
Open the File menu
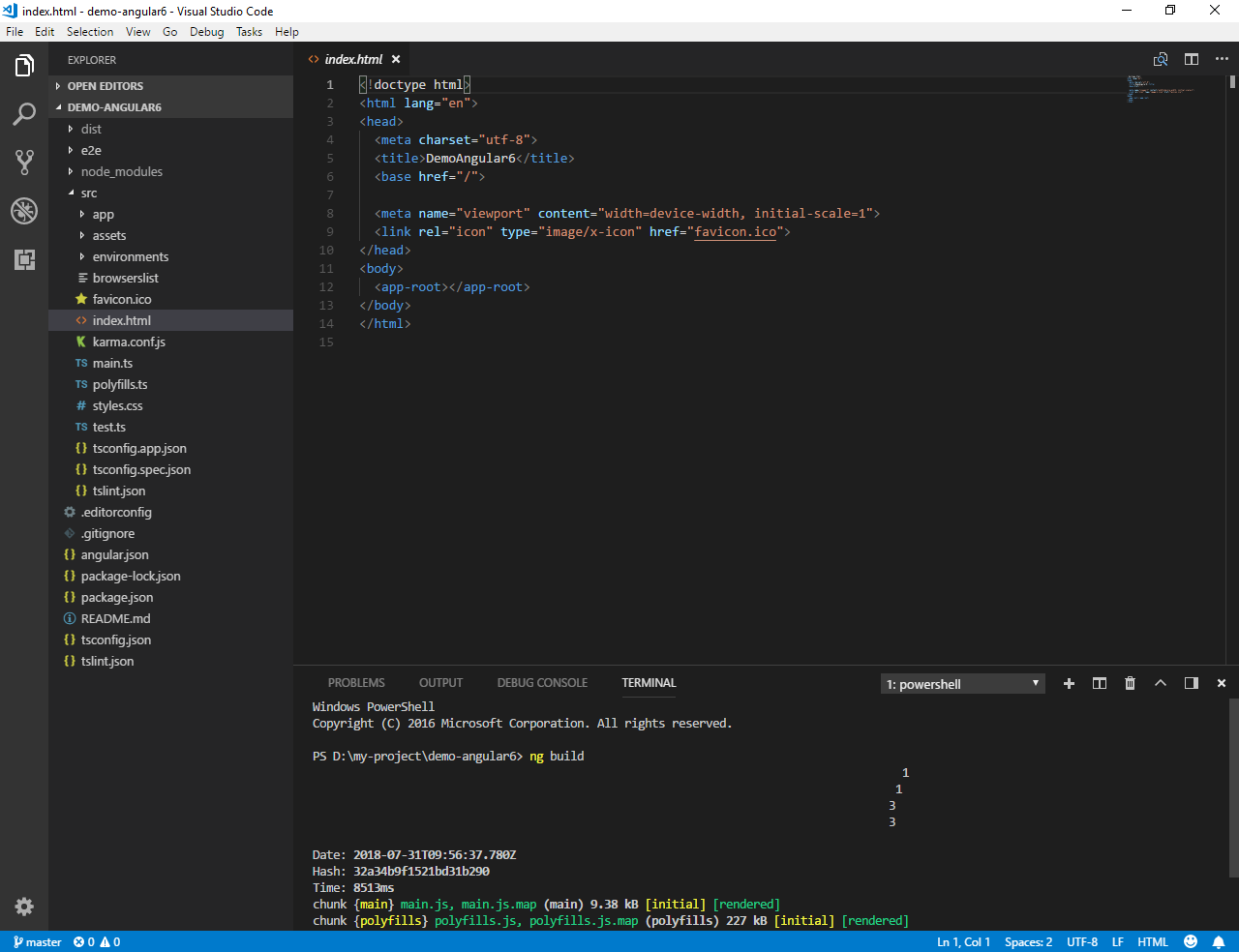click(15, 32)
